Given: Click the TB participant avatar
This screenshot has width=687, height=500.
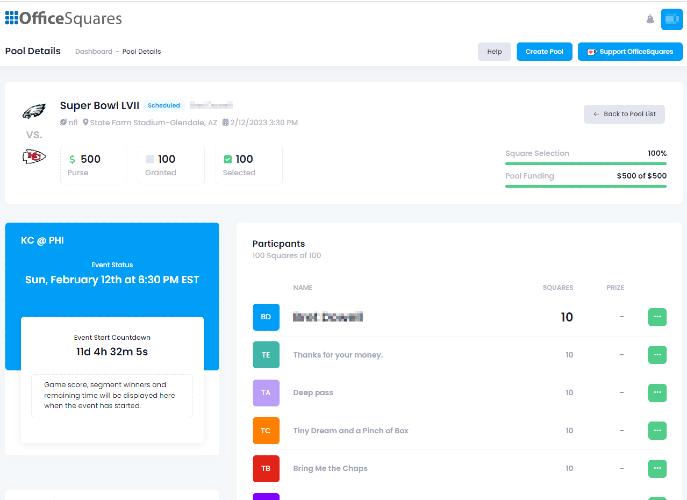Looking at the screenshot, I should 266,468.
